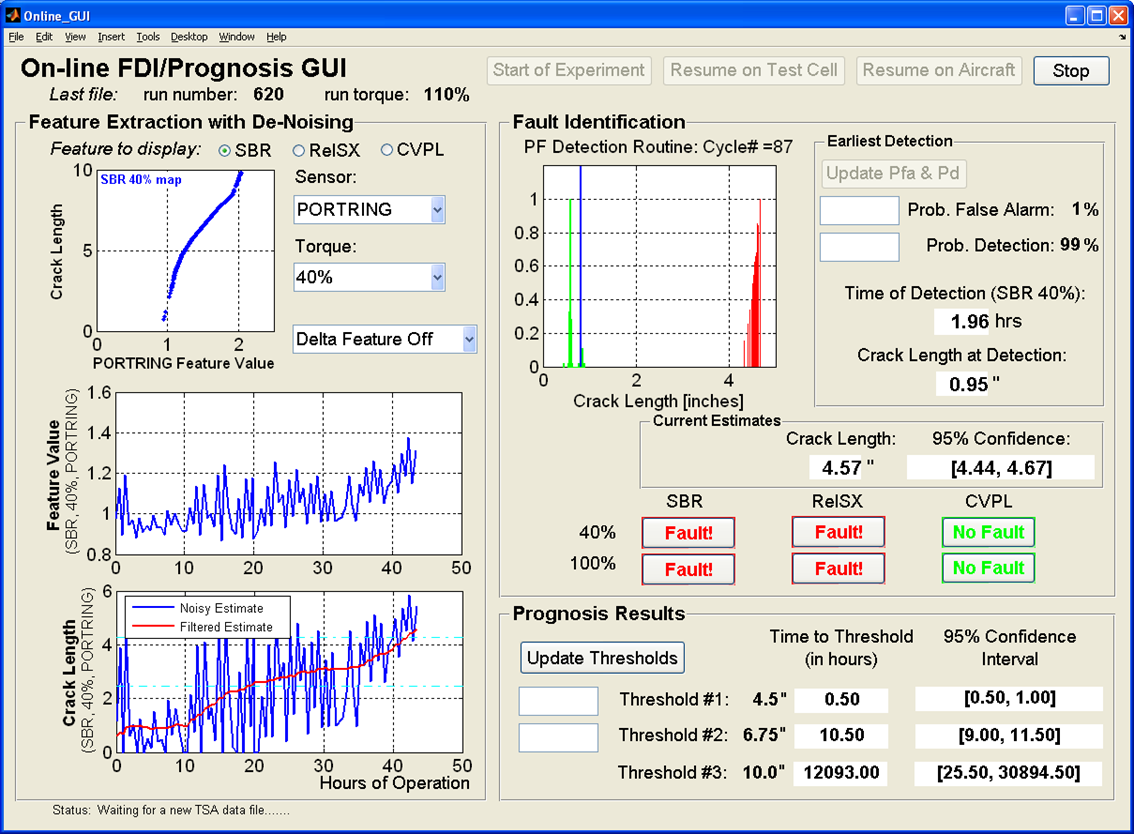Open the Tools menu
The width and height of the screenshot is (1134, 834).
(x=148, y=37)
